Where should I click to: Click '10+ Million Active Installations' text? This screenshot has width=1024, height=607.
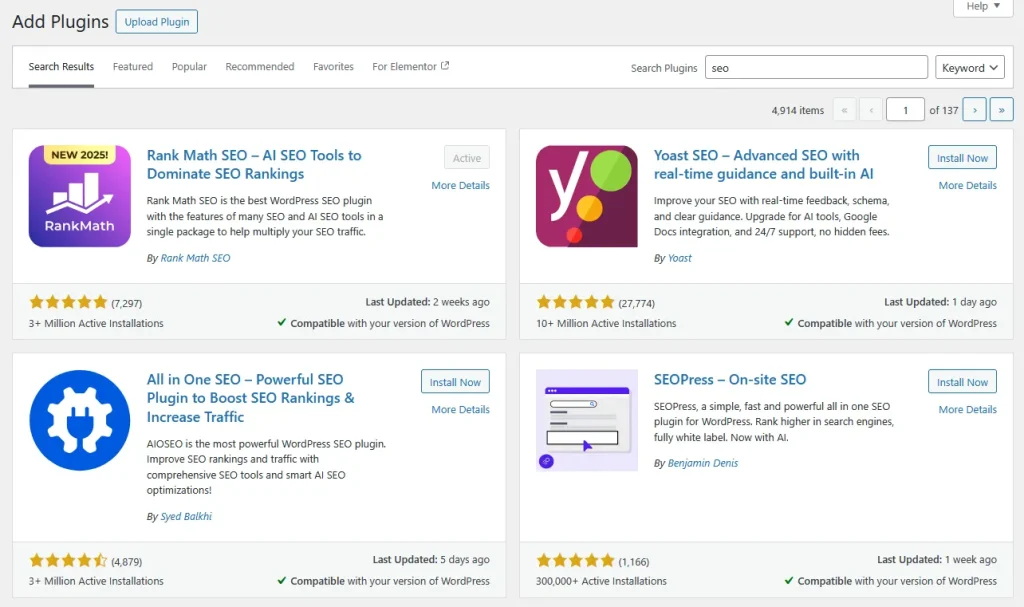coord(606,323)
